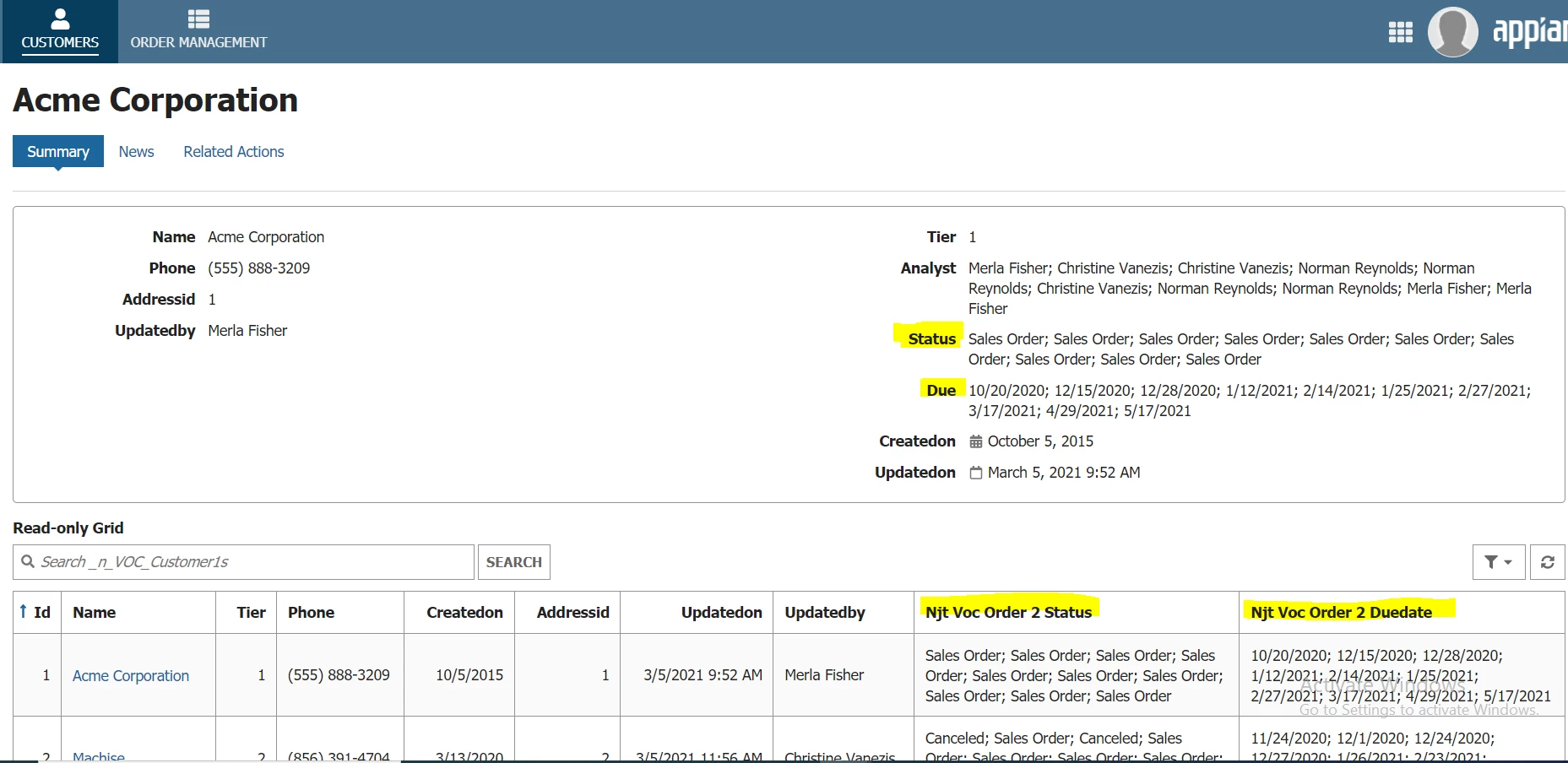Click Updatedby value Merla Fisher in summary

pyautogui.click(x=247, y=331)
